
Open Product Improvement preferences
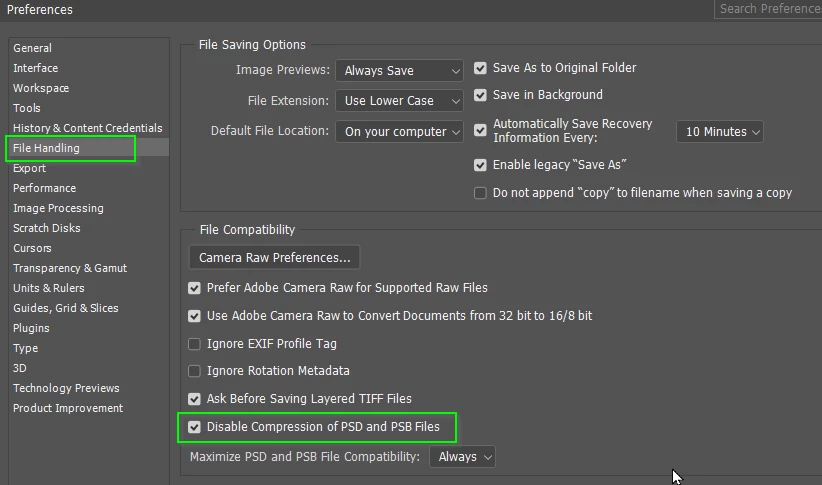68,408
